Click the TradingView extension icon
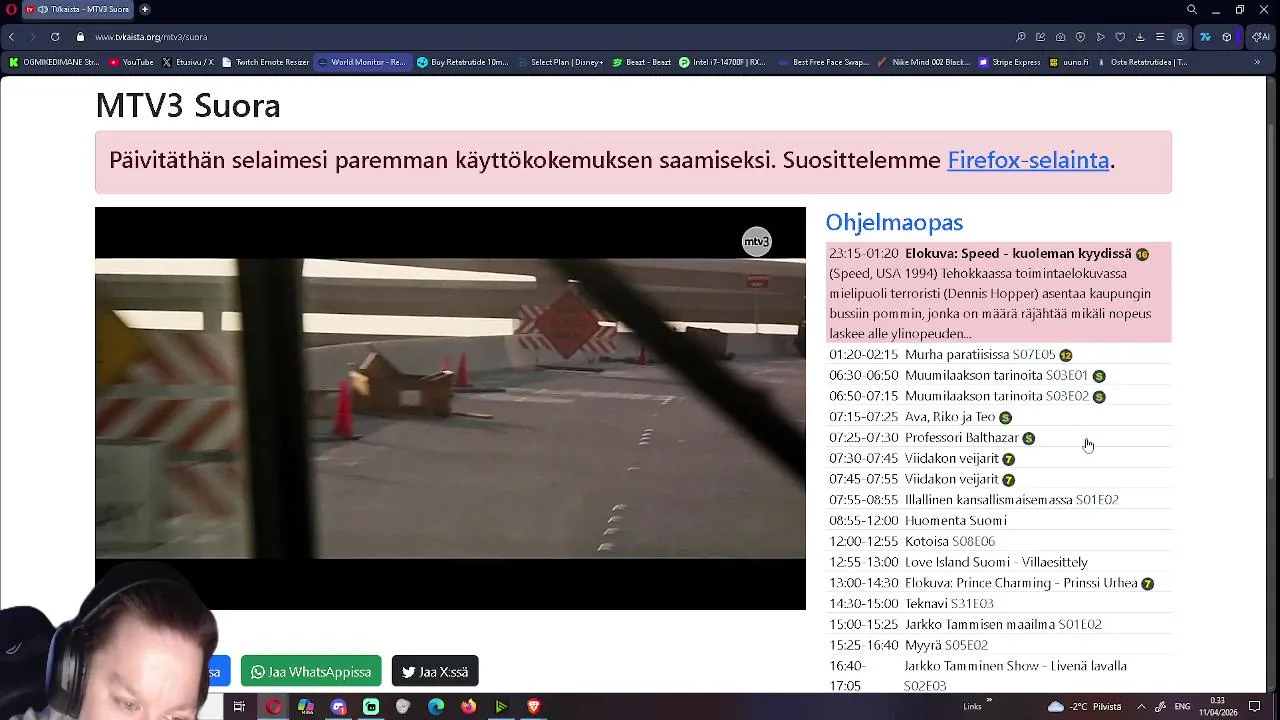This screenshot has height=720, width=1280. coord(1205,37)
